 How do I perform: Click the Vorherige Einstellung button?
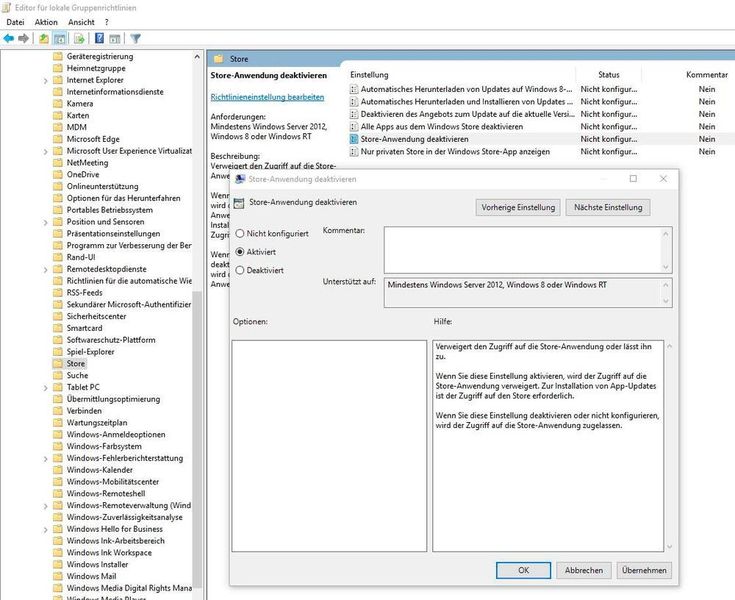pyautogui.click(x=518, y=207)
